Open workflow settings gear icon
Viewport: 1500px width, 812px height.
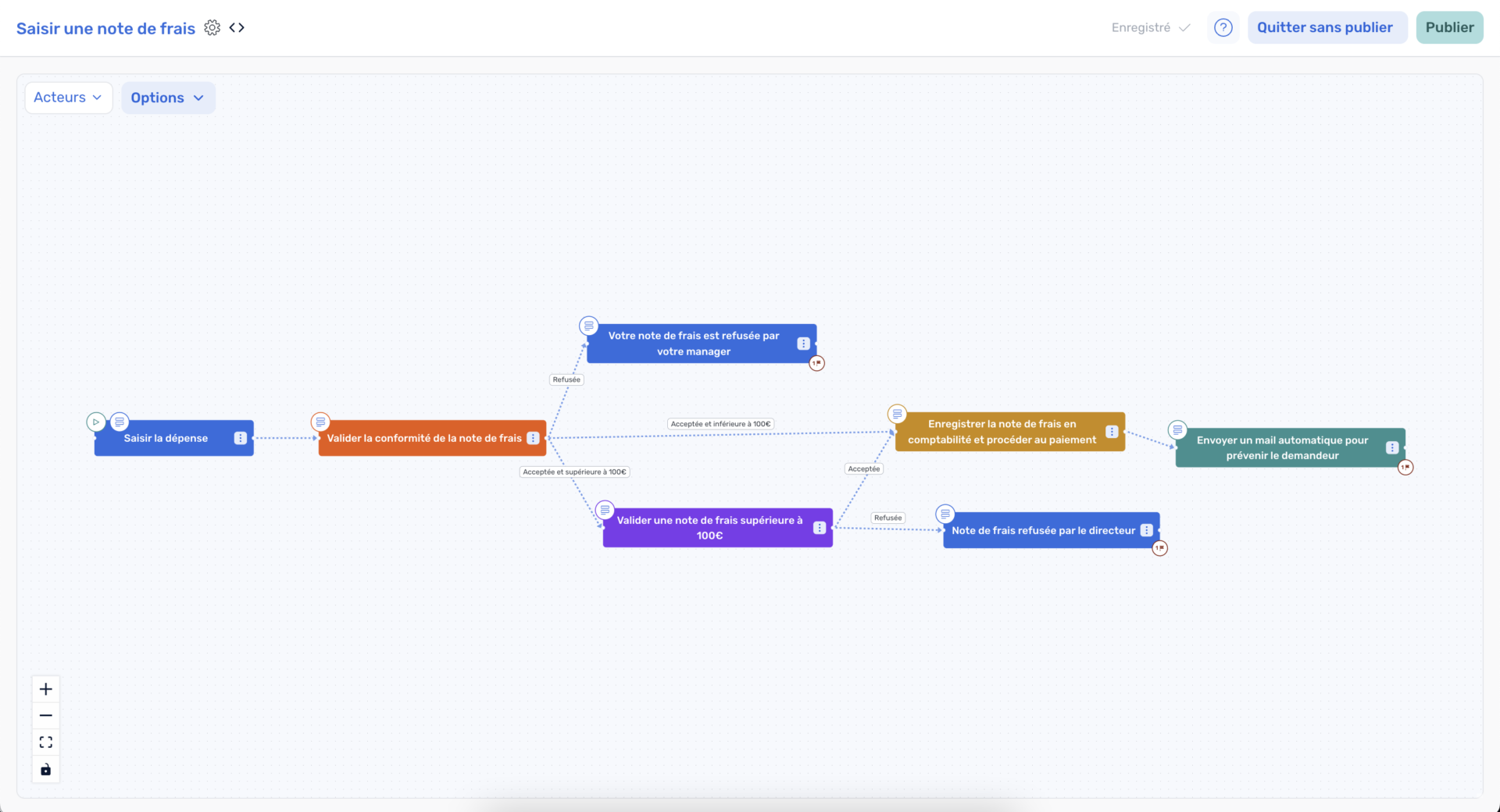click(x=212, y=28)
